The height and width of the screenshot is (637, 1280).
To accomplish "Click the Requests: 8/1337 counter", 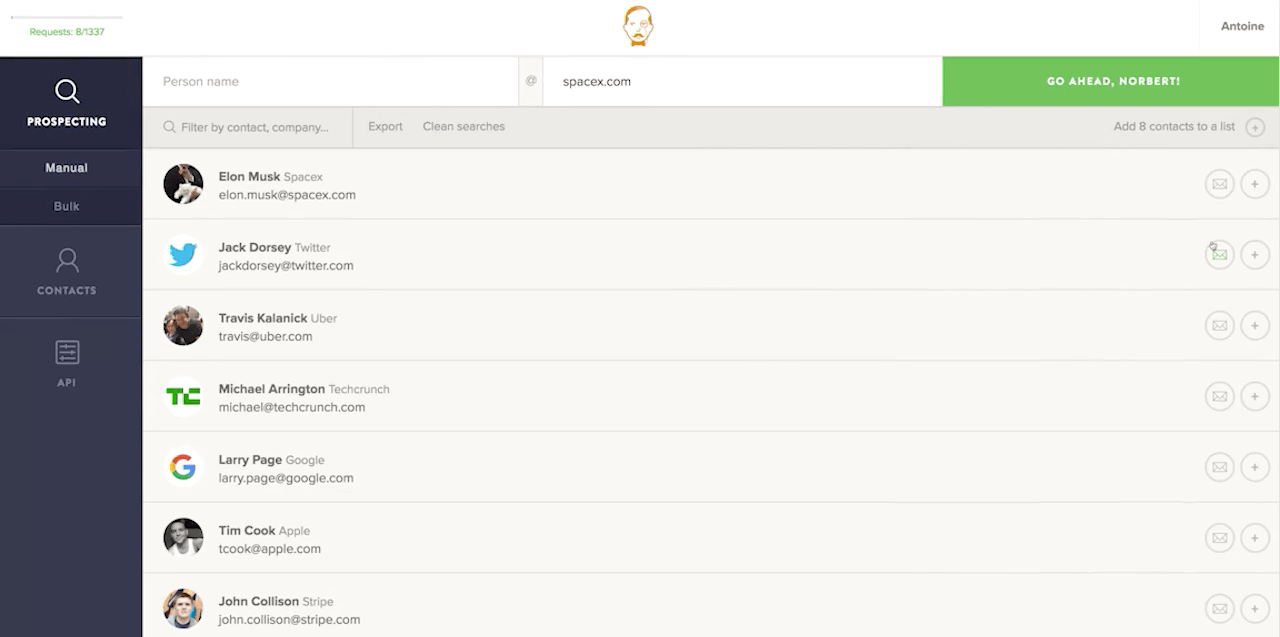I will point(67,32).
